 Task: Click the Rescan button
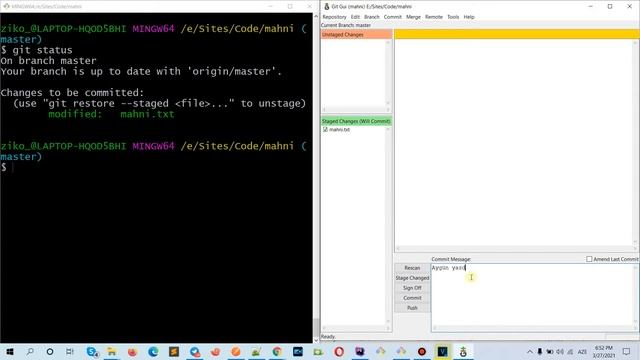(x=412, y=268)
